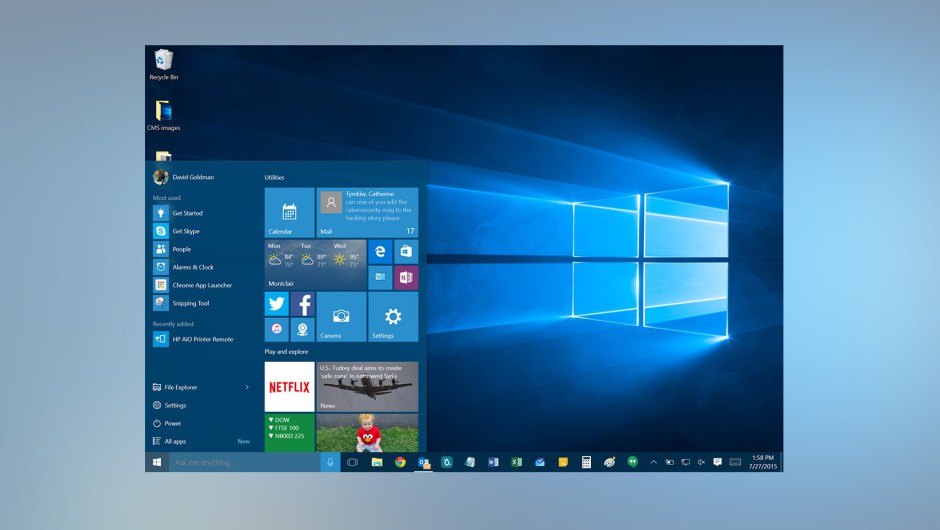940x530 pixels.
Task: Open the Microsoft Edge tile
Action: tap(380, 251)
